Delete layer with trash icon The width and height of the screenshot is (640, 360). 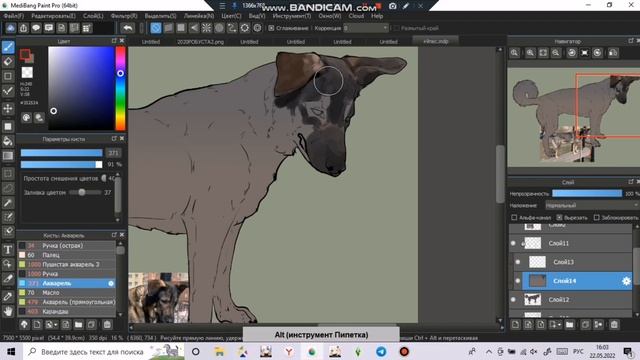[614, 325]
